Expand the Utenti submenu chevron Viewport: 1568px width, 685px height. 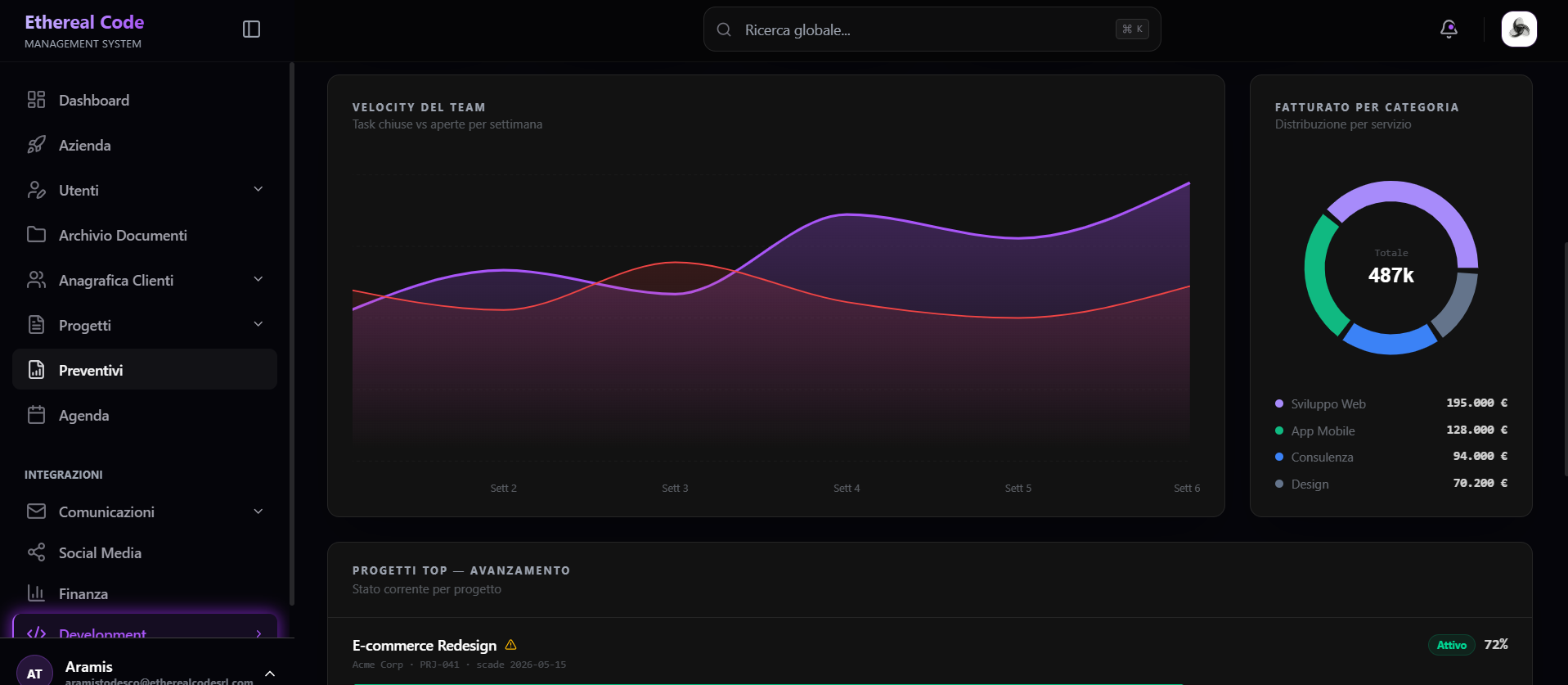click(258, 189)
